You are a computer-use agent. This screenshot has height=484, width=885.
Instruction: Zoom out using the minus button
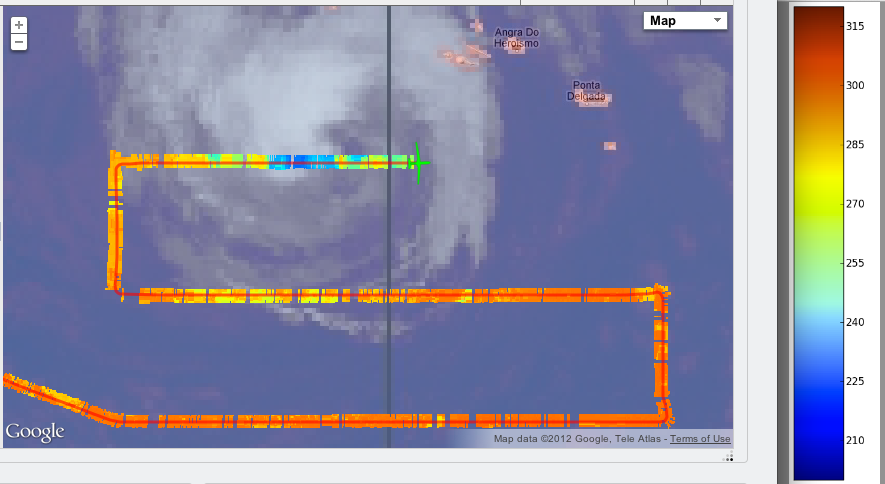click(19, 42)
